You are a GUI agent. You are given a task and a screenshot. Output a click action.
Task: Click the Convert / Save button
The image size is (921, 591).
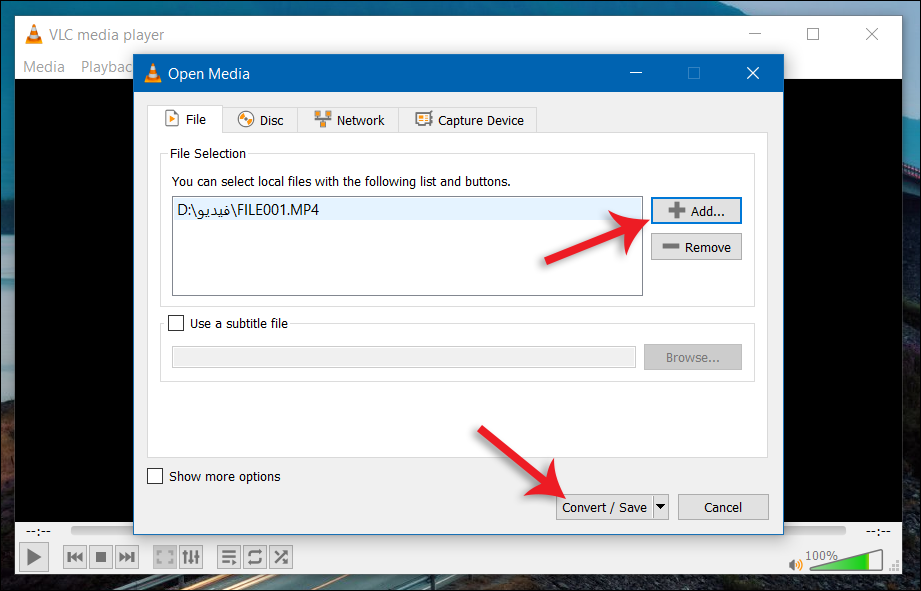[x=604, y=507]
